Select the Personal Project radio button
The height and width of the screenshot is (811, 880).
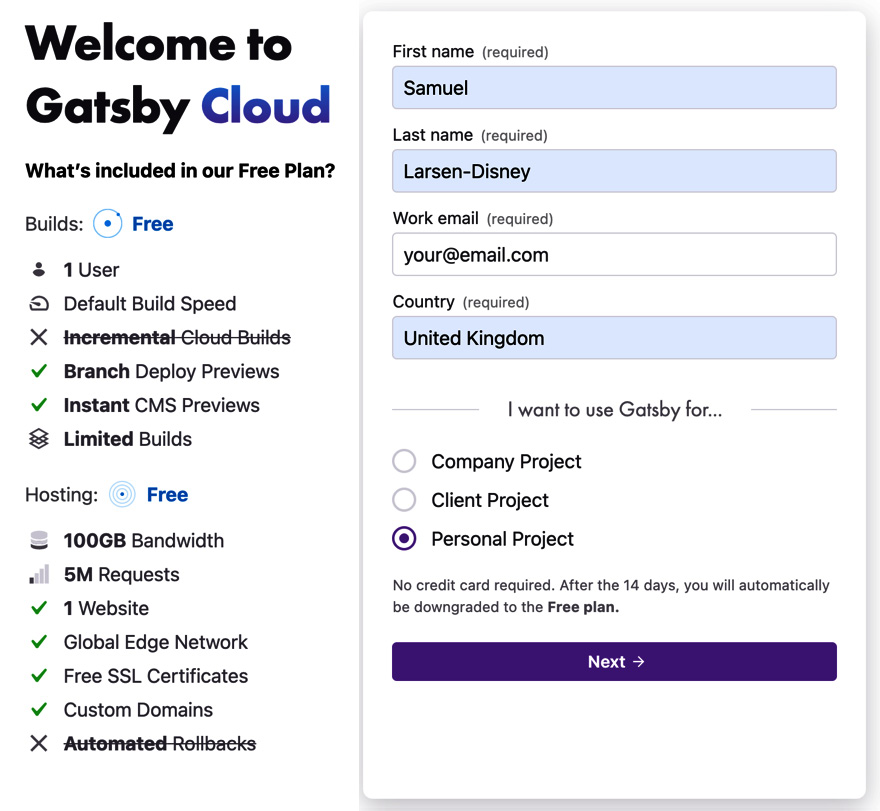pos(404,538)
